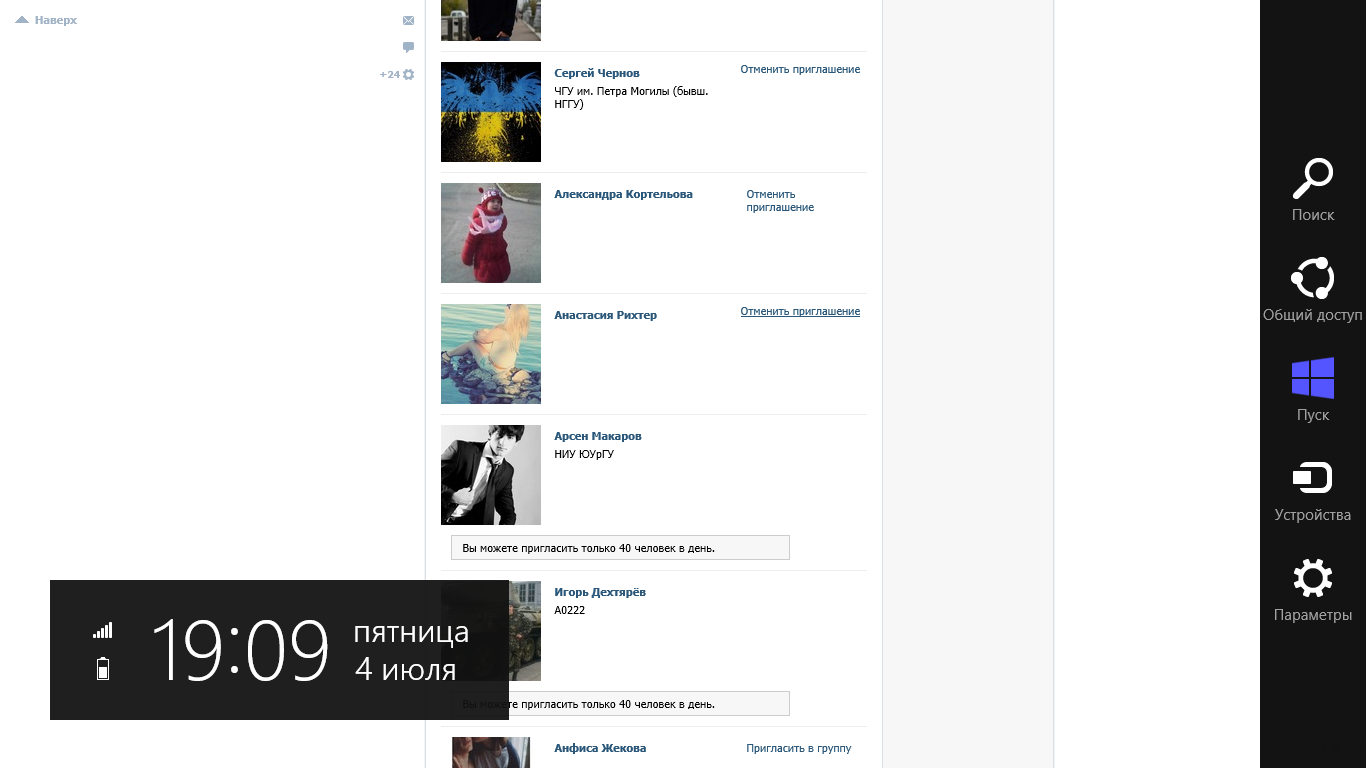Click the Пуск Windows start icon
Viewport: 1366px width, 768px height.
coord(1312,390)
